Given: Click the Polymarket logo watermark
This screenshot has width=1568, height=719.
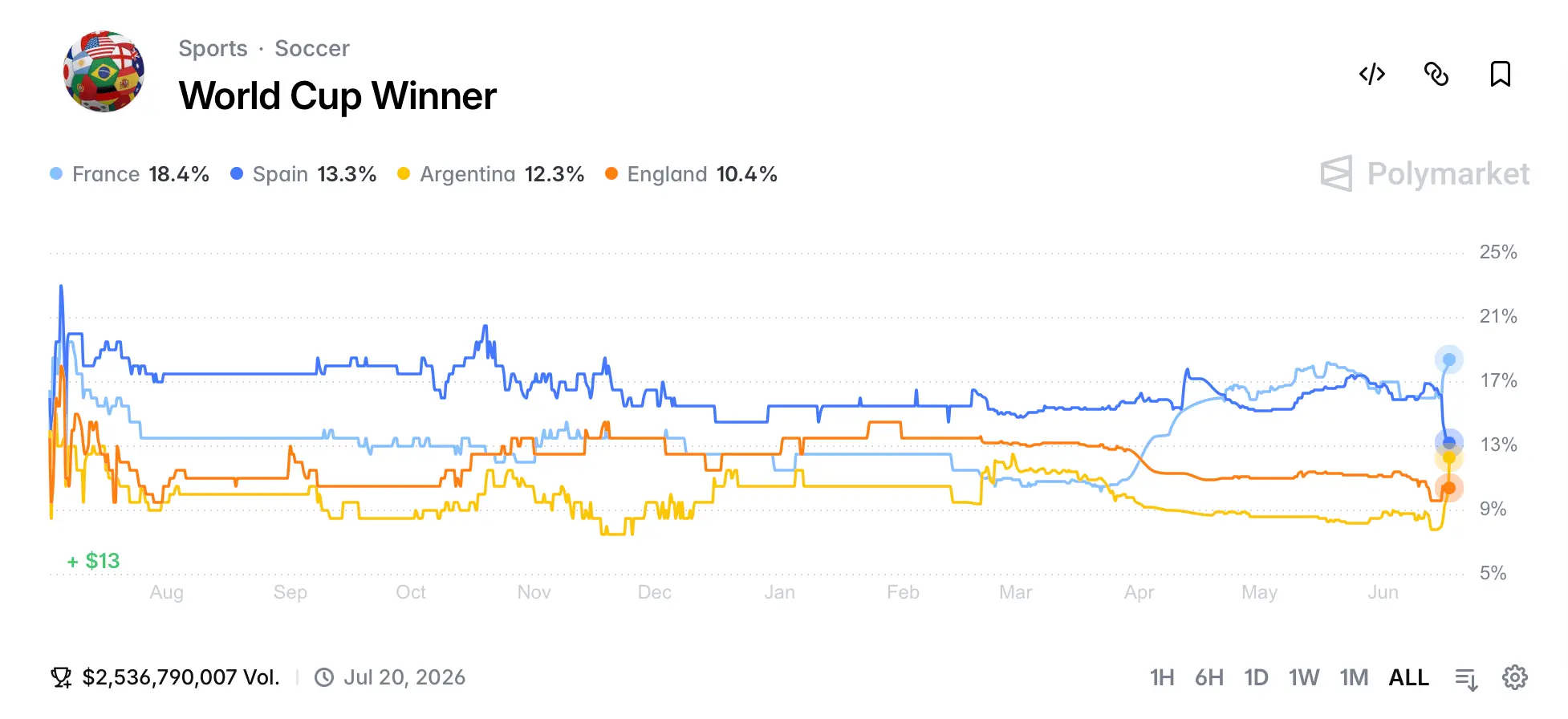Looking at the screenshot, I should [1425, 173].
